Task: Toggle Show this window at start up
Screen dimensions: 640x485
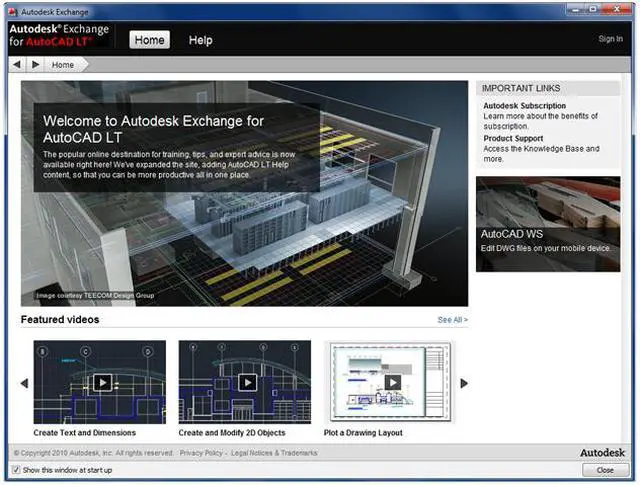Action: [x=16, y=470]
